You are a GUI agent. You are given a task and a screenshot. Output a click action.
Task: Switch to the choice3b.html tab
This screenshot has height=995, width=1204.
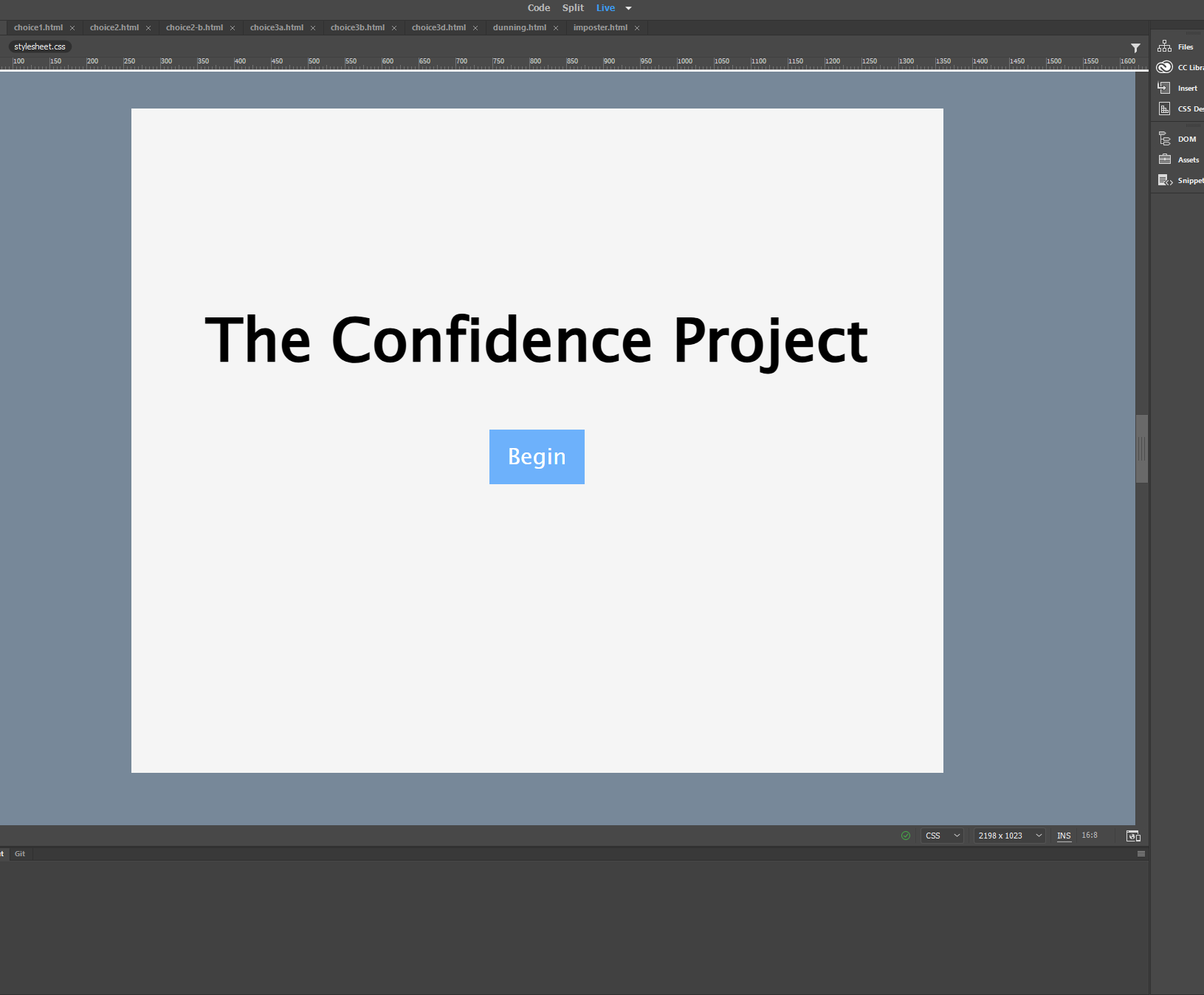tap(357, 27)
